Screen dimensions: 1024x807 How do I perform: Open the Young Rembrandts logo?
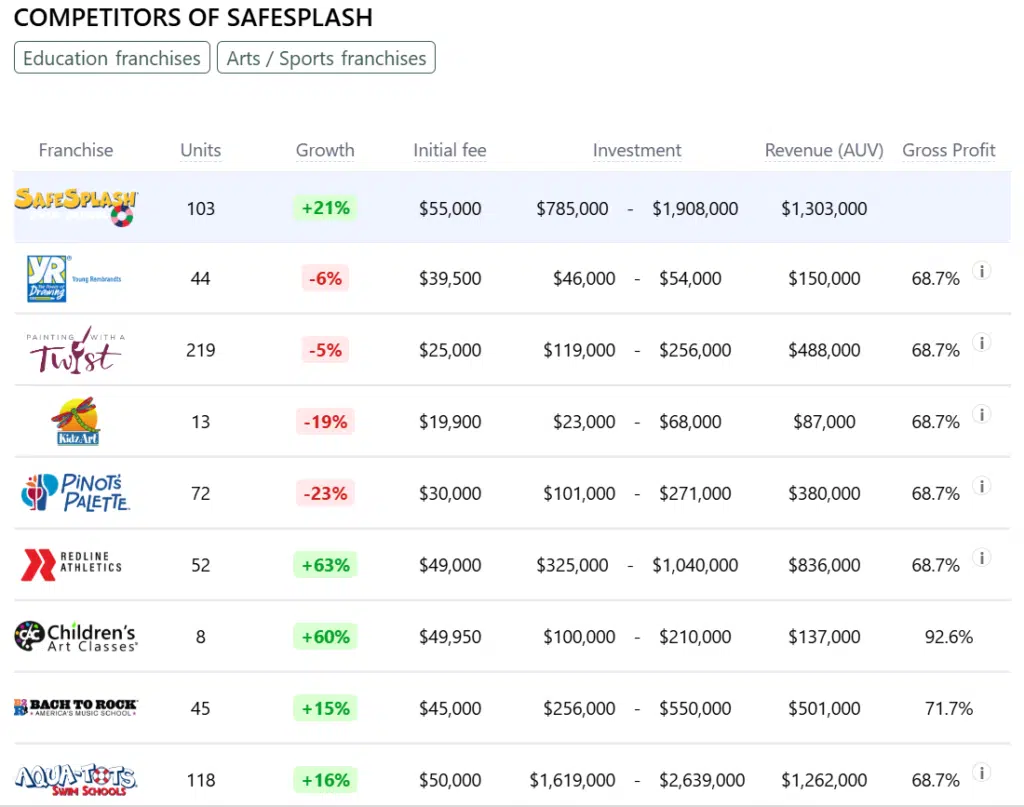pyautogui.click(x=74, y=278)
